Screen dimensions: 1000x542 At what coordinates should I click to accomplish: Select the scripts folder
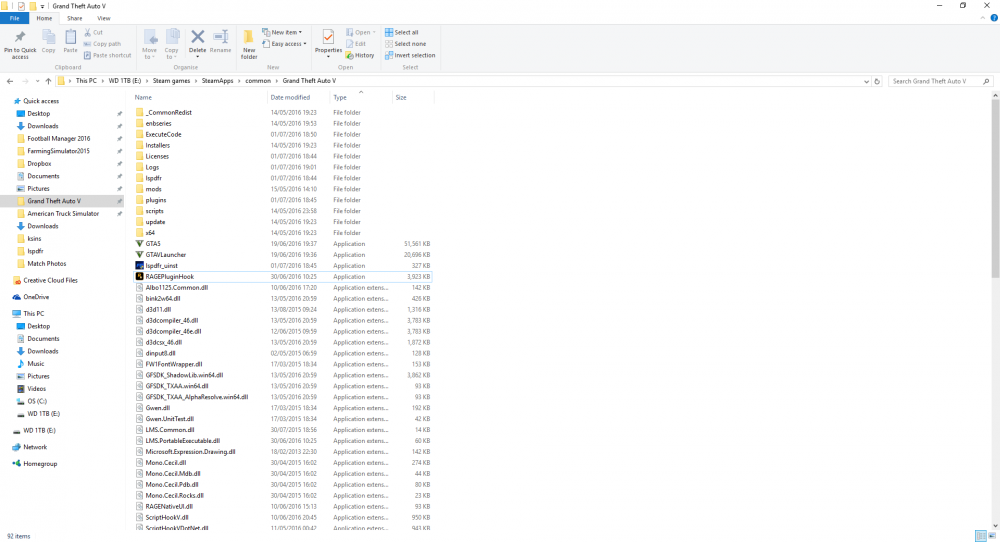click(x=154, y=211)
